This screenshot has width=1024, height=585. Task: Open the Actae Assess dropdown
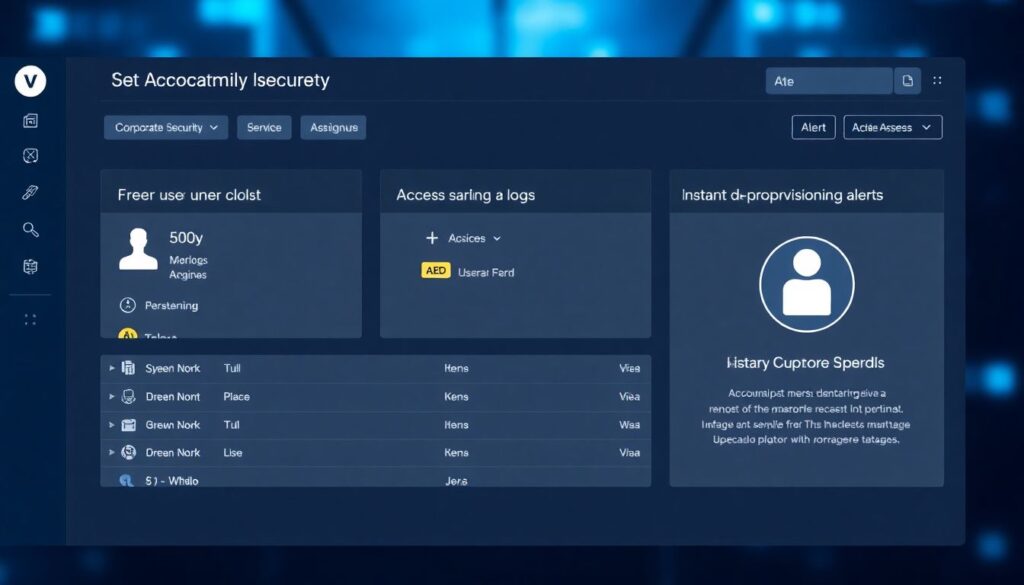[892, 127]
